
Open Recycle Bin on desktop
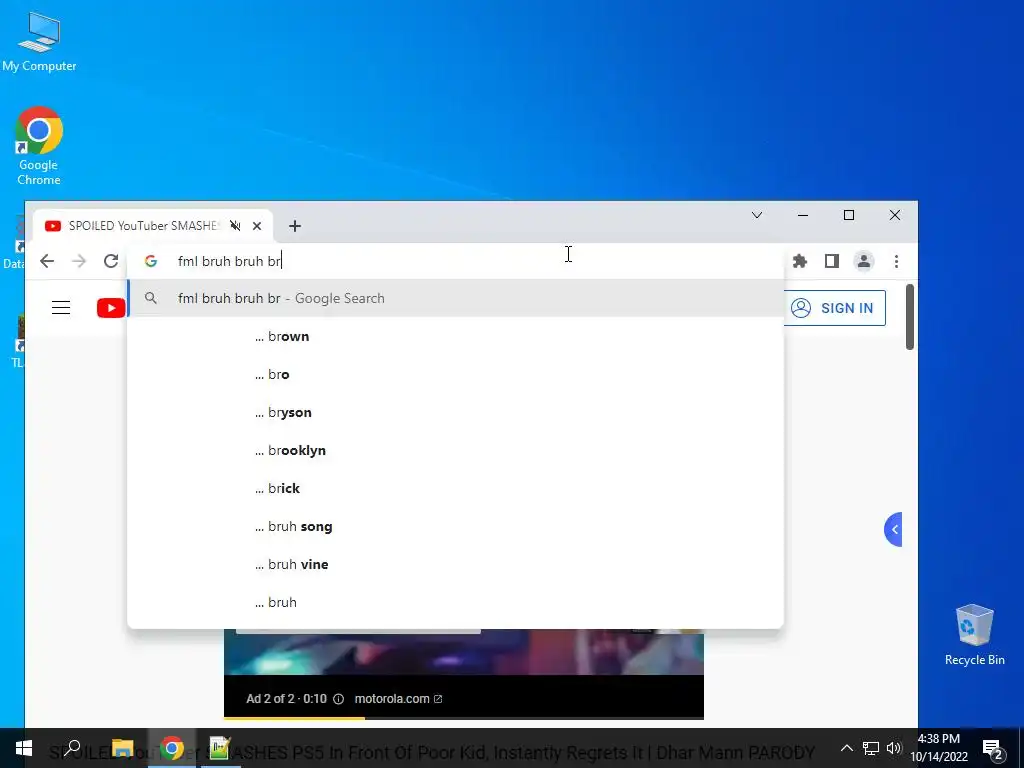(x=974, y=635)
